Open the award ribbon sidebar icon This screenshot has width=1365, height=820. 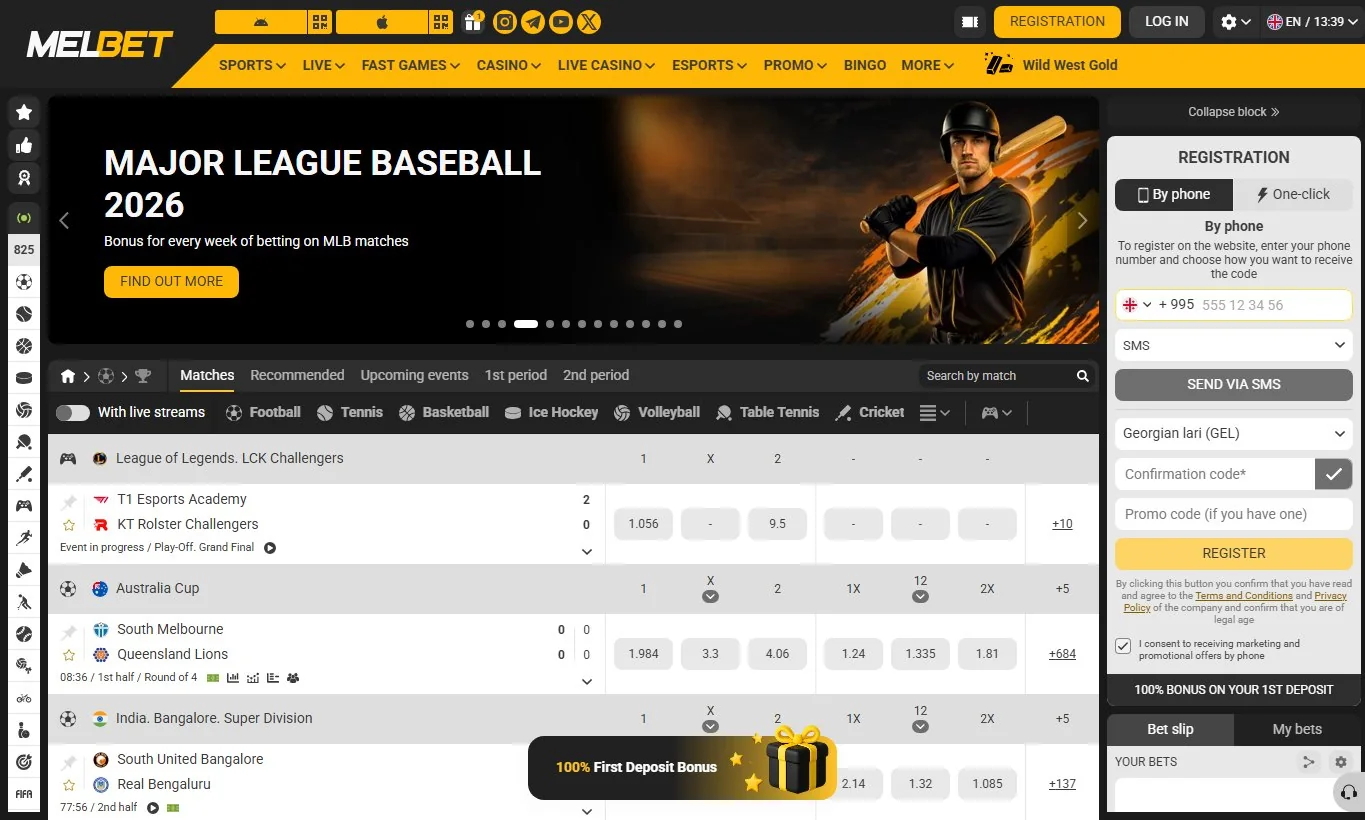(24, 178)
